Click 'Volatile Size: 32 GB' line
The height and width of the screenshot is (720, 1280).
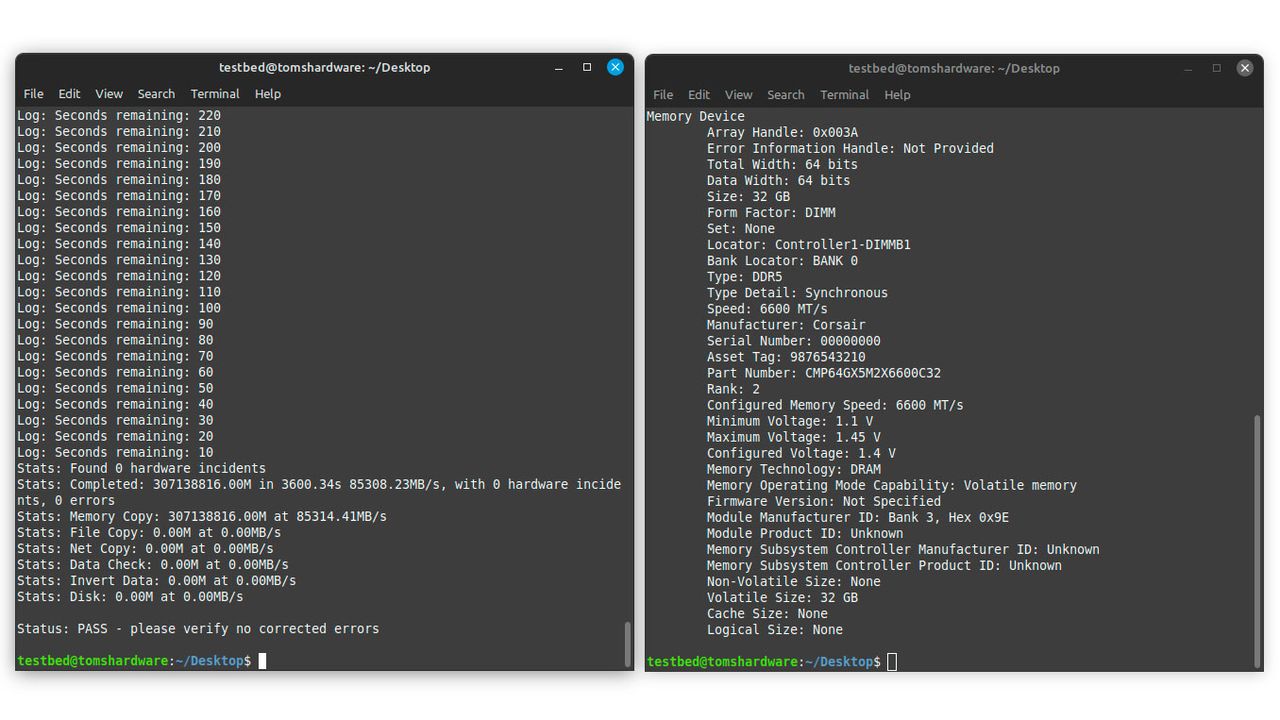782,596
